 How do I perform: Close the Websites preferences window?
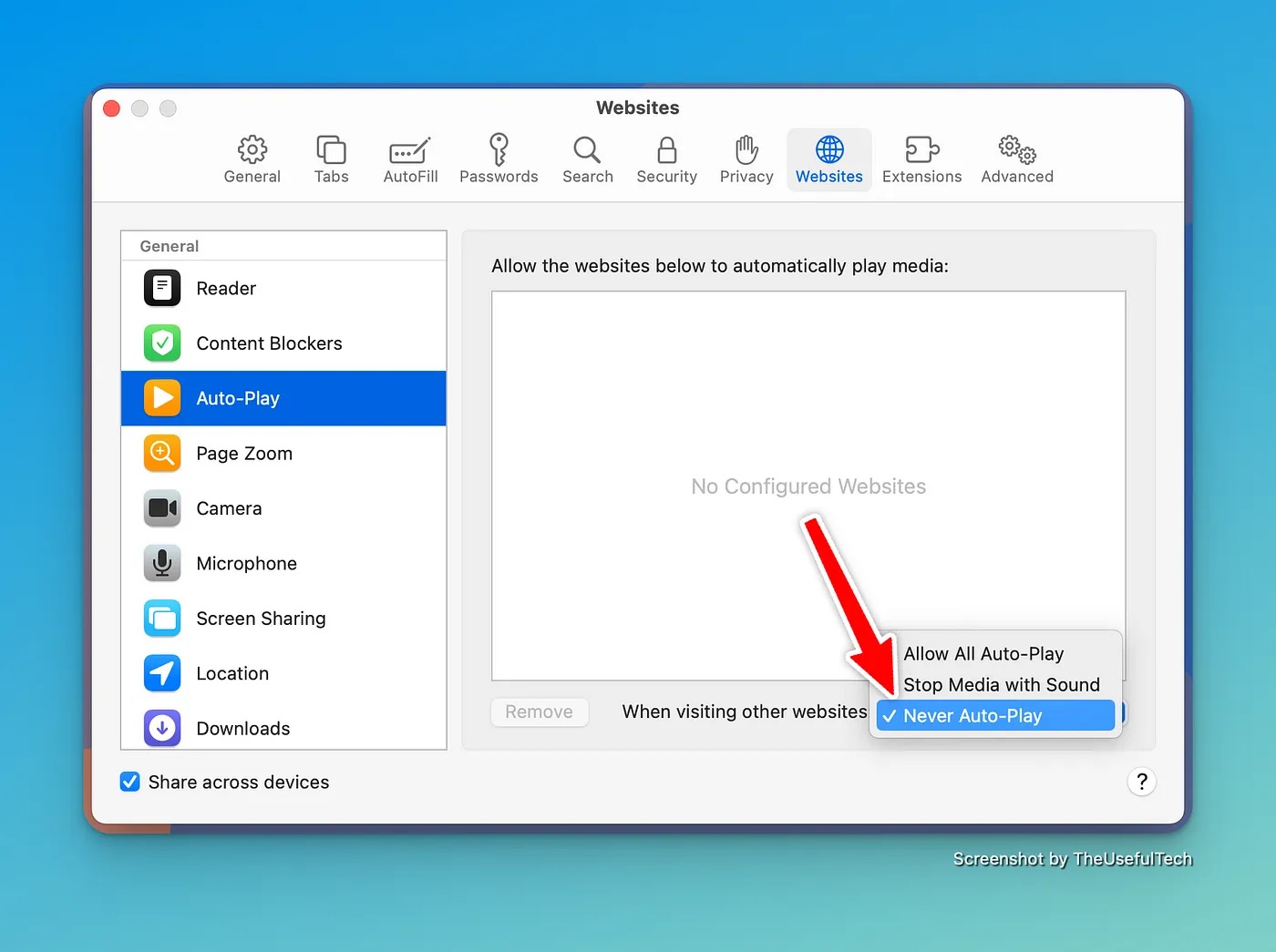[112, 108]
